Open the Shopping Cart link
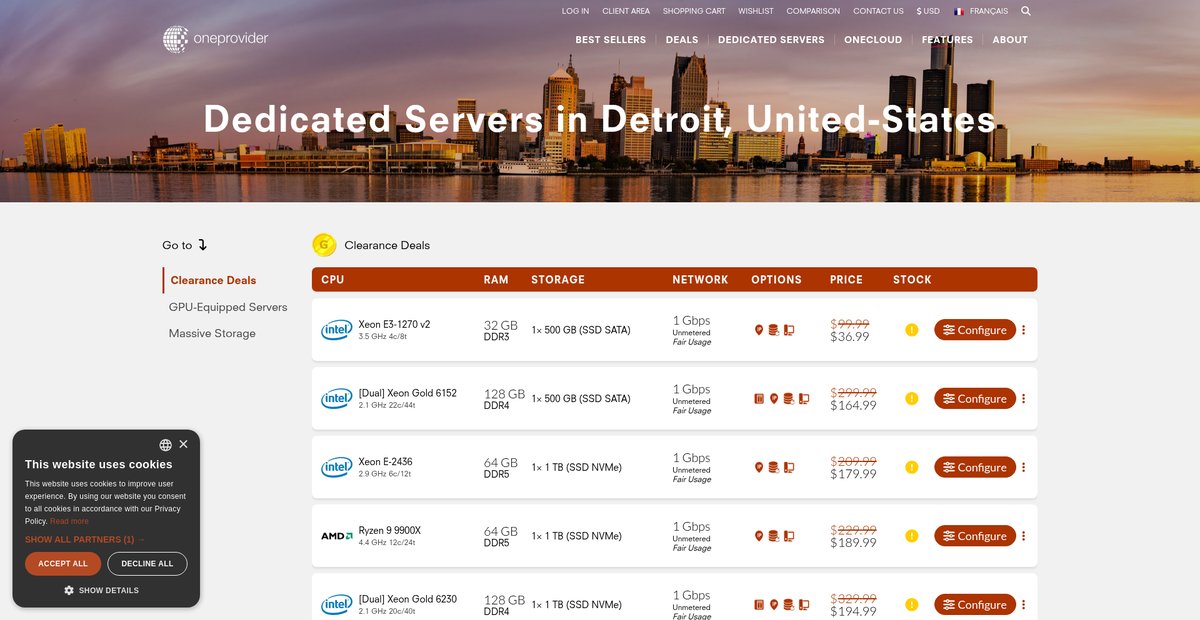This screenshot has height=620, width=1200. pos(694,11)
